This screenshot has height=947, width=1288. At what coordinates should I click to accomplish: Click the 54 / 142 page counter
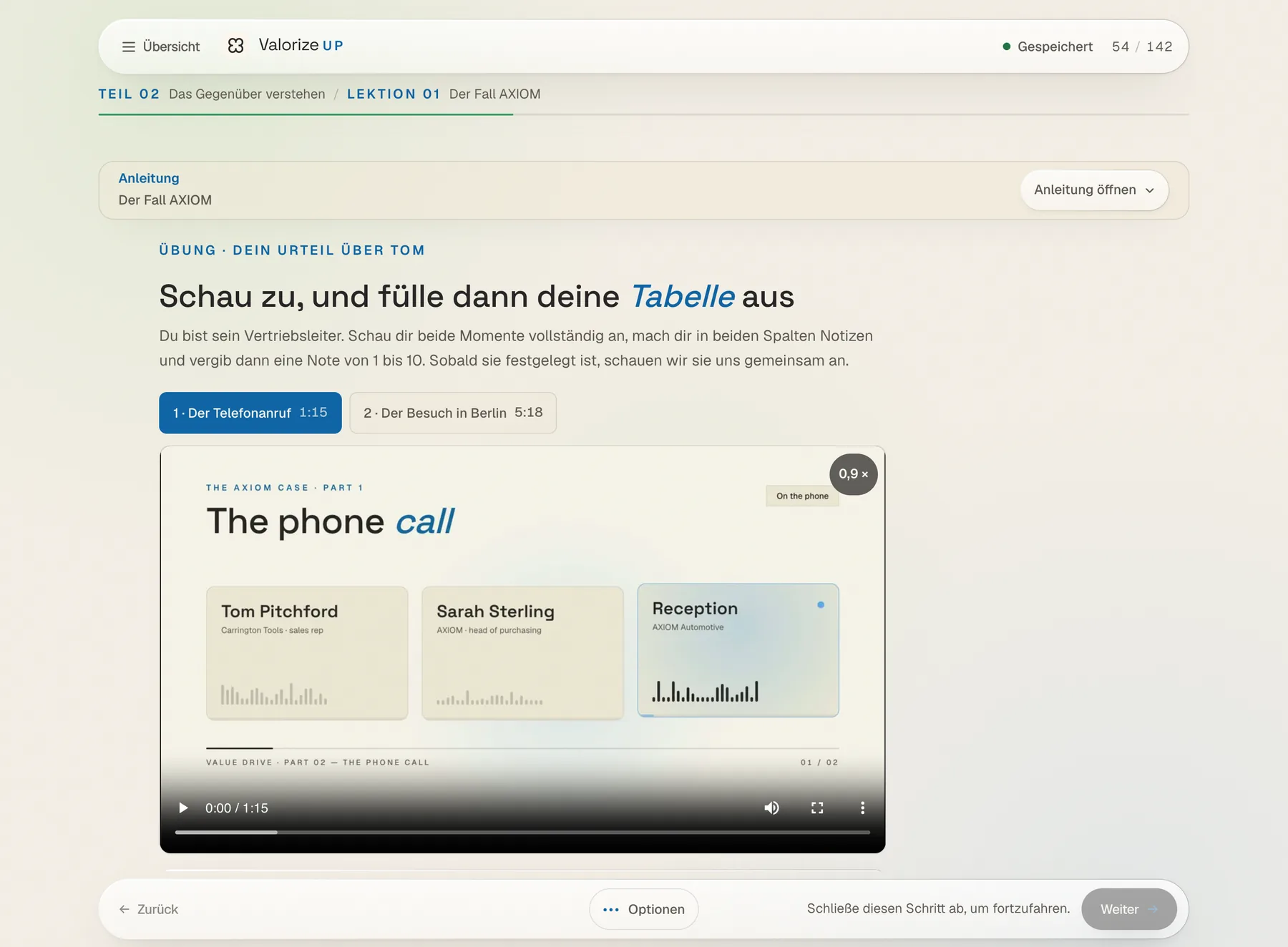click(1142, 46)
